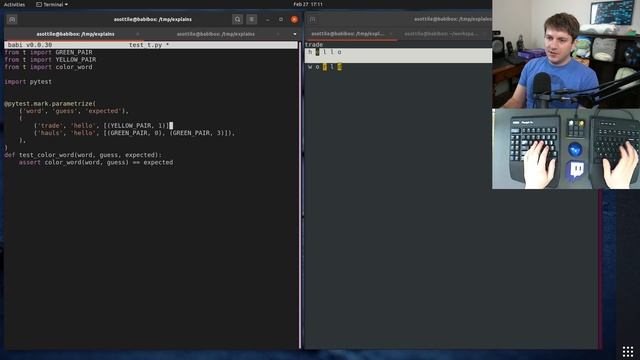This screenshot has width=640, height=360.
Task: Open the Terminal application menu in top bar
Action: (x=52, y=4)
